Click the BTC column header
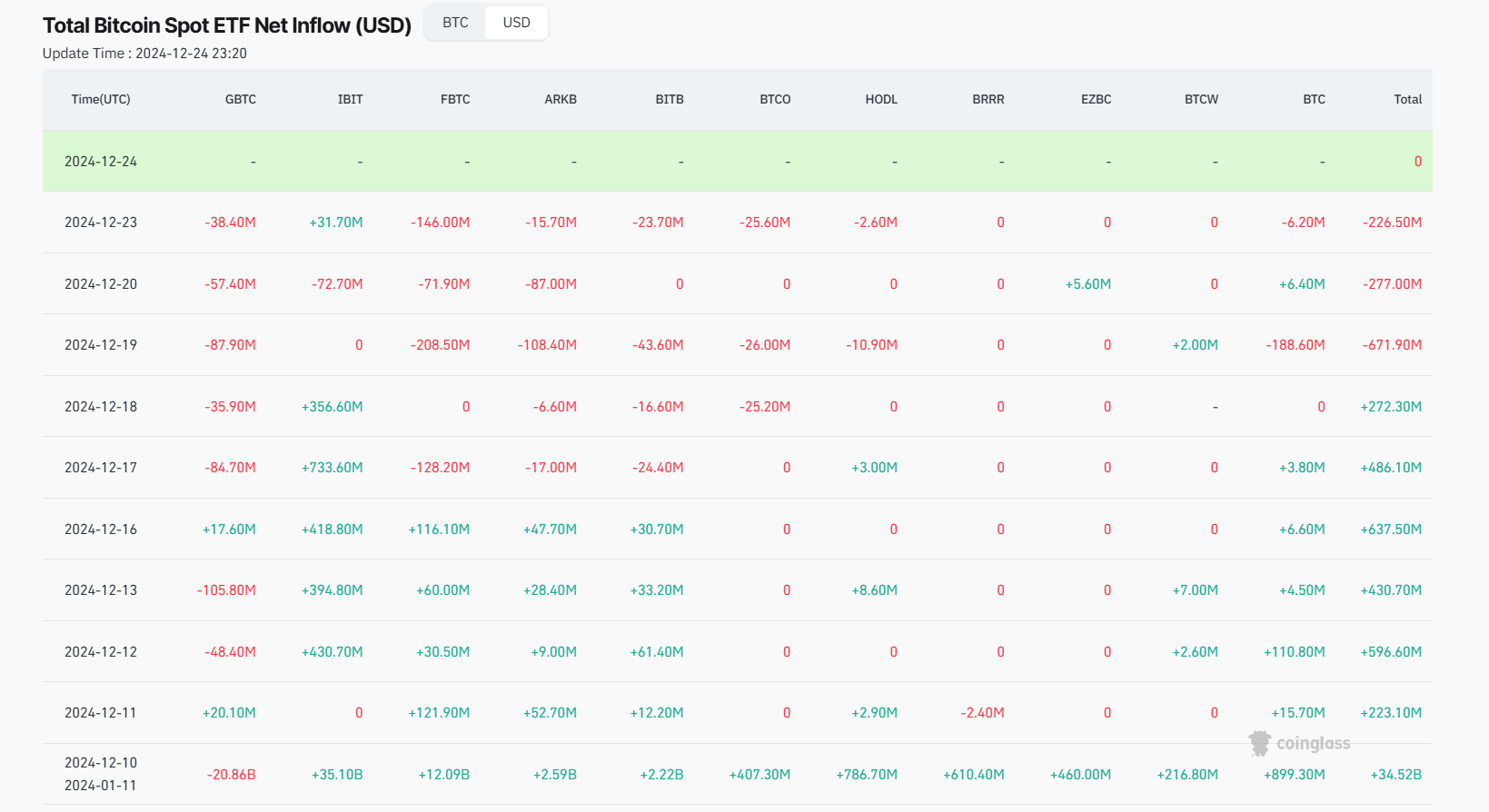 pos(1315,100)
